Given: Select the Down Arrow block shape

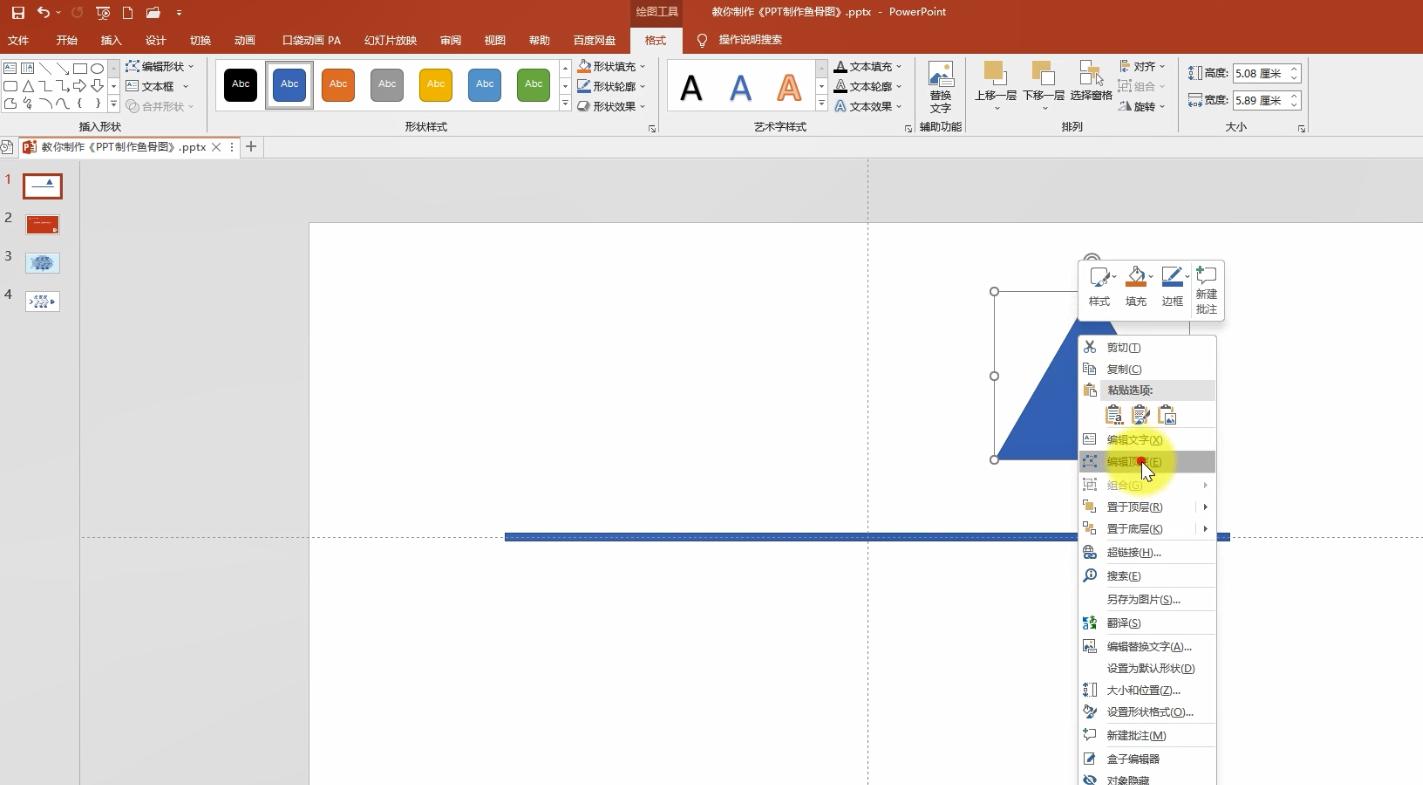Looking at the screenshot, I should (x=97, y=87).
